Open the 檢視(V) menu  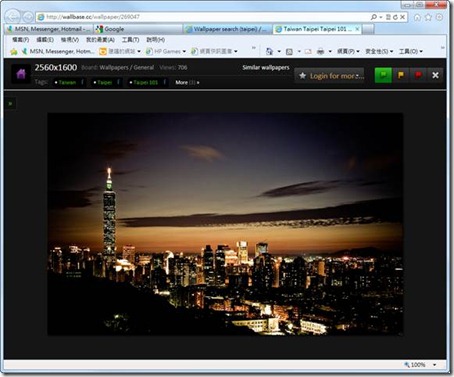(70, 40)
